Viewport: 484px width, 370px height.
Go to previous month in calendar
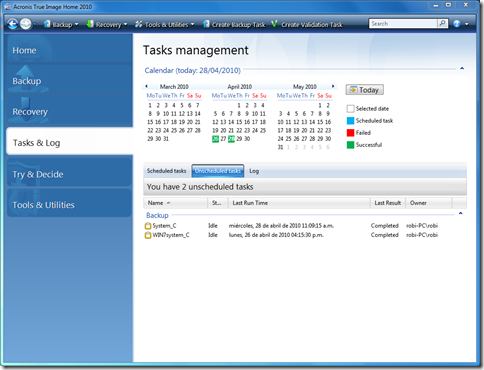(x=146, y=86)
